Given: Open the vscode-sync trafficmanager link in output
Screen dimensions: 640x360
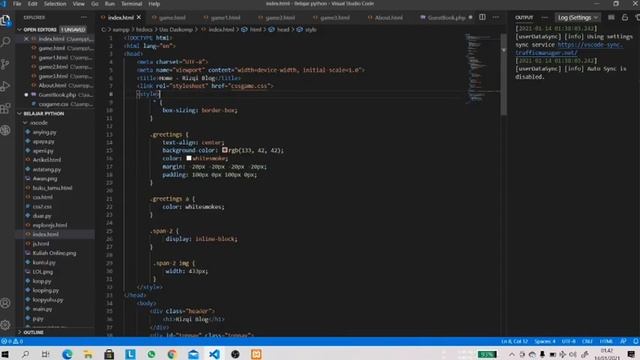Looking at the screenshot, I should pyautogui.click(x=569, y=49).
